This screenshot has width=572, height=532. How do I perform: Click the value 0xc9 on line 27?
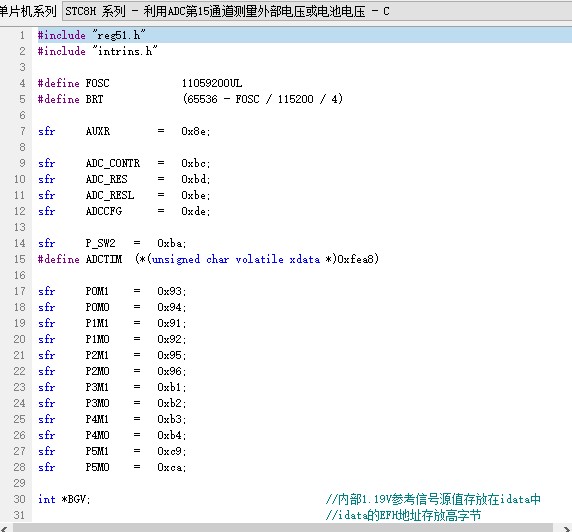coord(171,452)
